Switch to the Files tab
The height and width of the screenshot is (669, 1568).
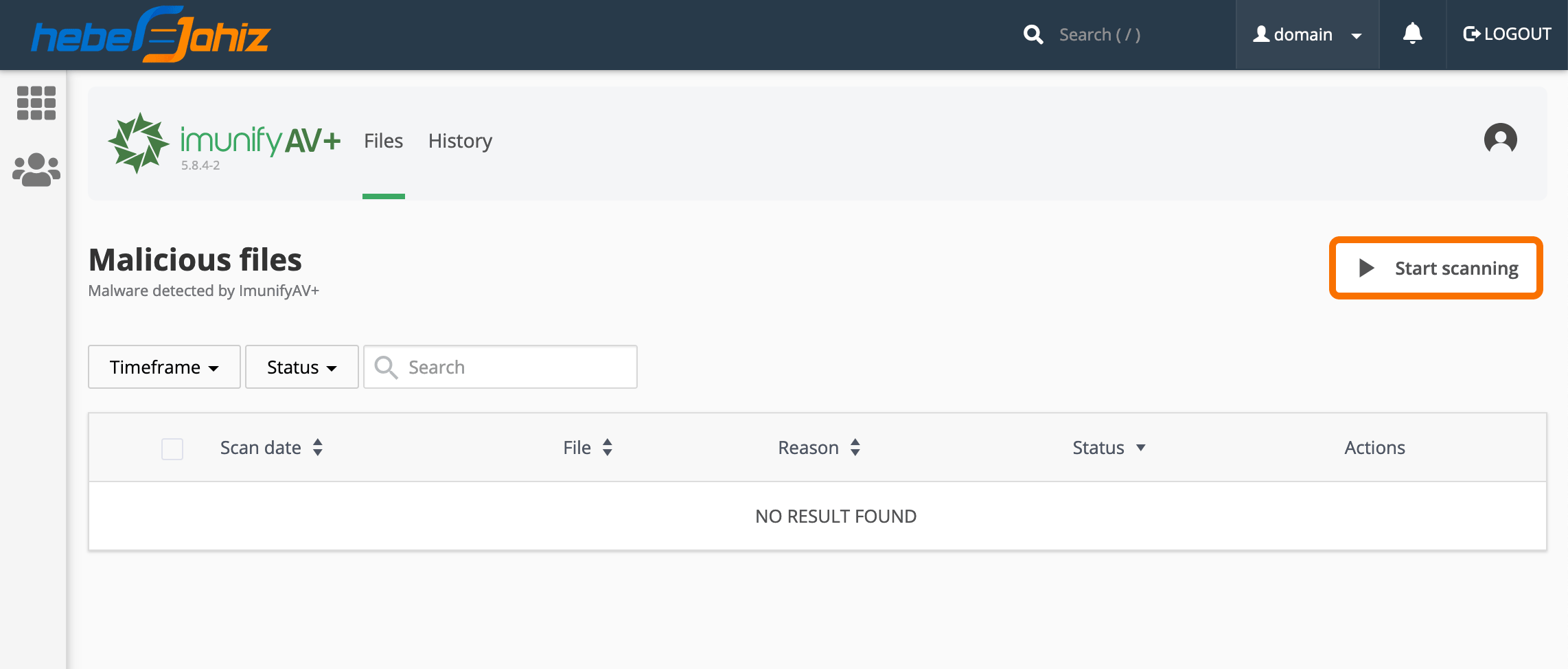[383, 141]
